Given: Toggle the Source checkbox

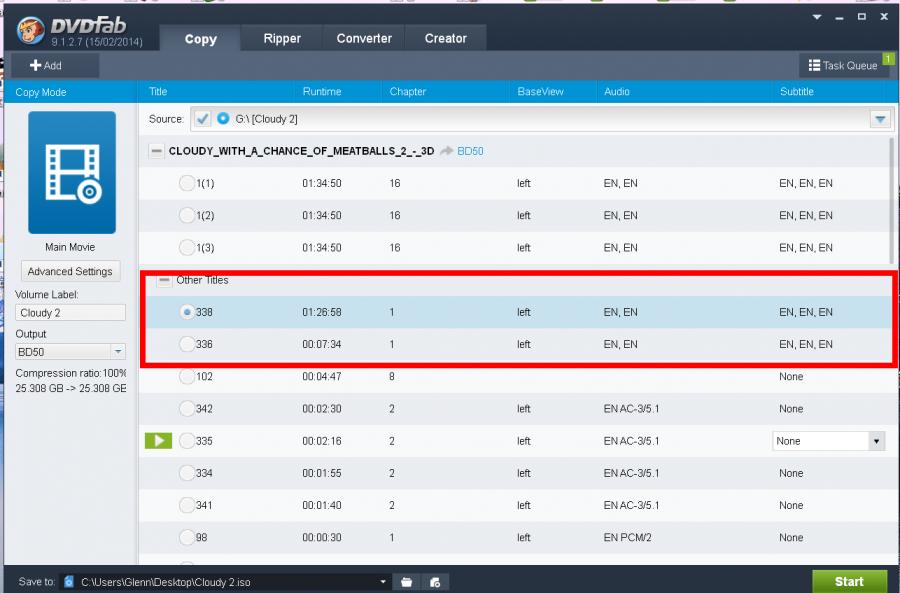Looking at the screenshot, I should (203, 119).
